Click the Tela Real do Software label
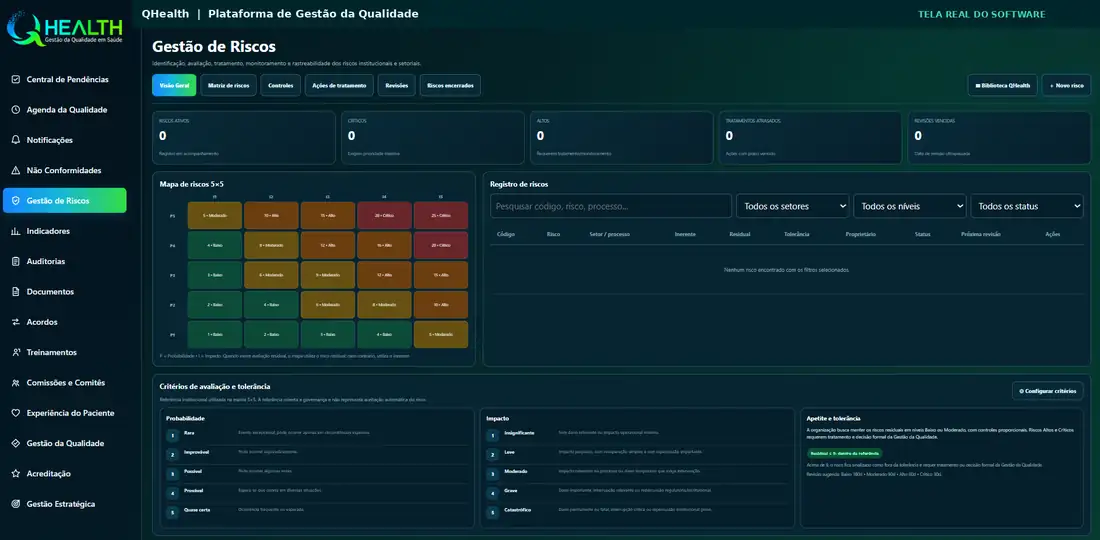Screen dimensions: 1100x540 [x=981, y=14]
